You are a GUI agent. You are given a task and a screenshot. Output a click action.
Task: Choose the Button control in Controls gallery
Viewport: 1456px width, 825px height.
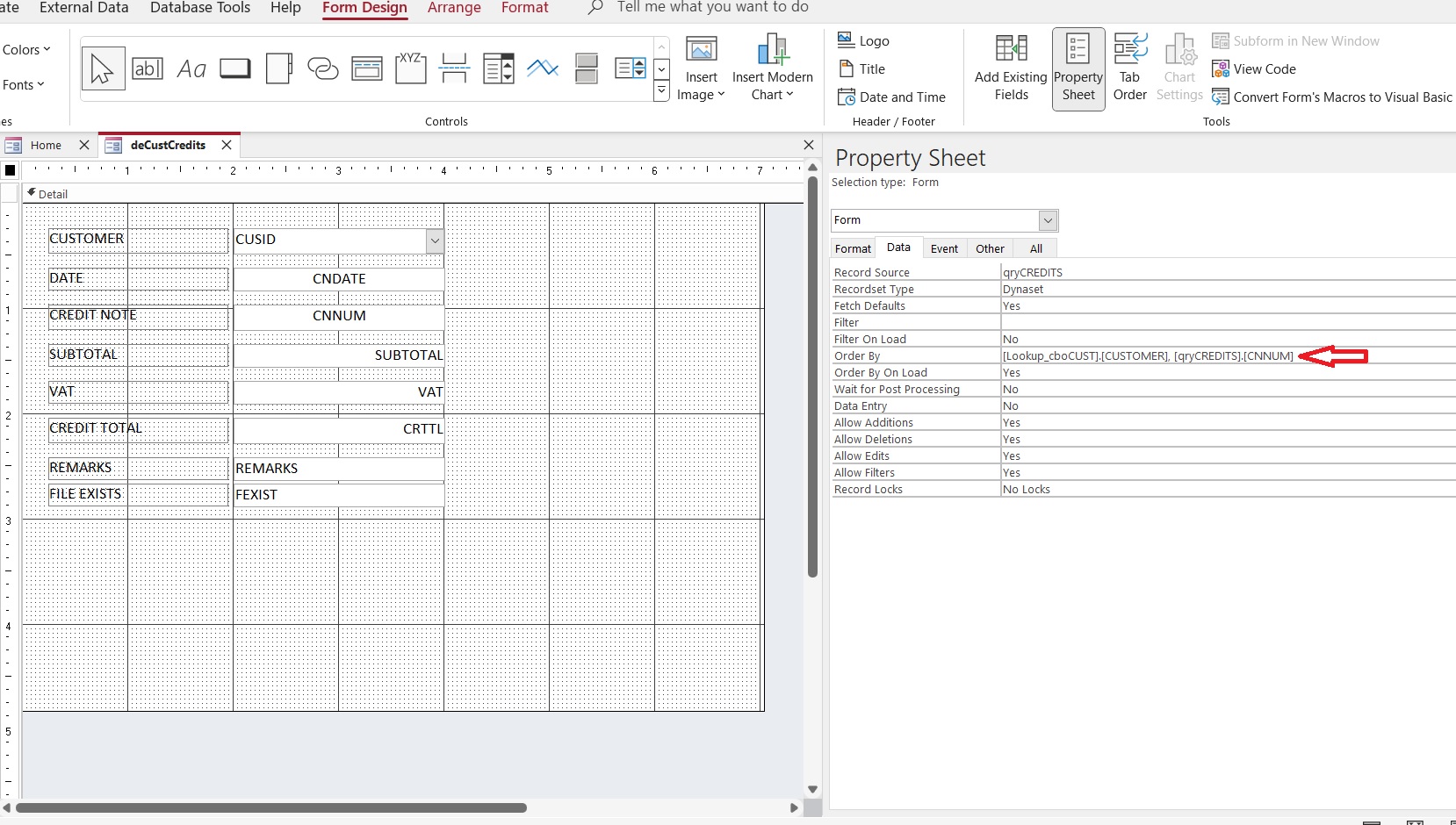[235, 68]
